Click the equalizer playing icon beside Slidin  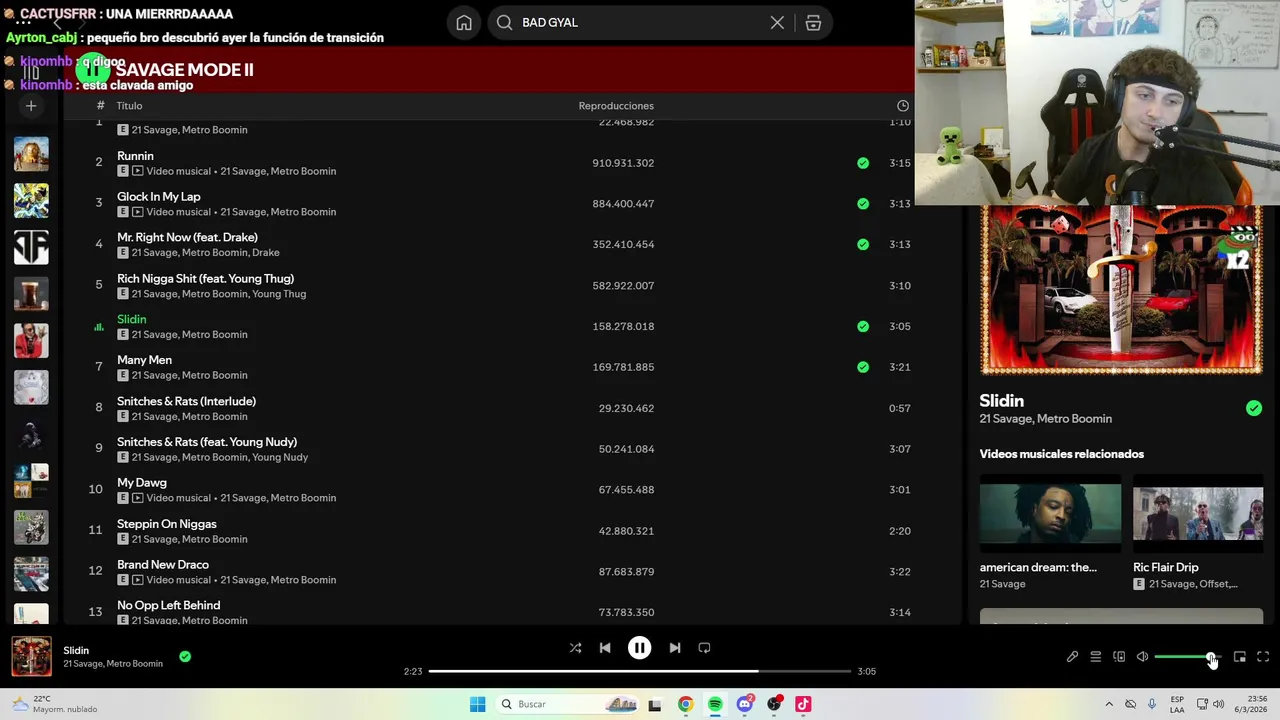coord(98,327)
